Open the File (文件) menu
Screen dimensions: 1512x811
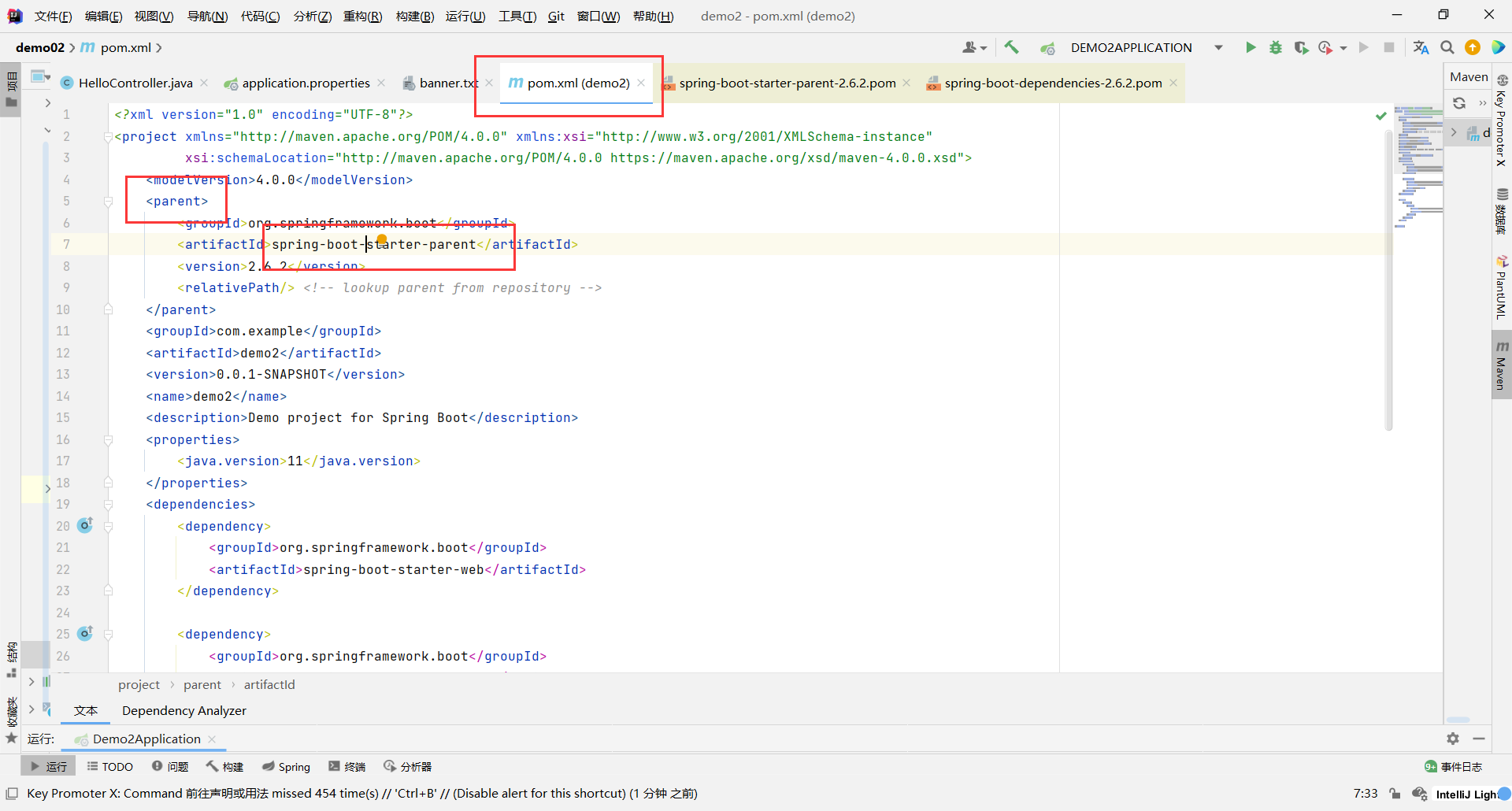point(53,16)
